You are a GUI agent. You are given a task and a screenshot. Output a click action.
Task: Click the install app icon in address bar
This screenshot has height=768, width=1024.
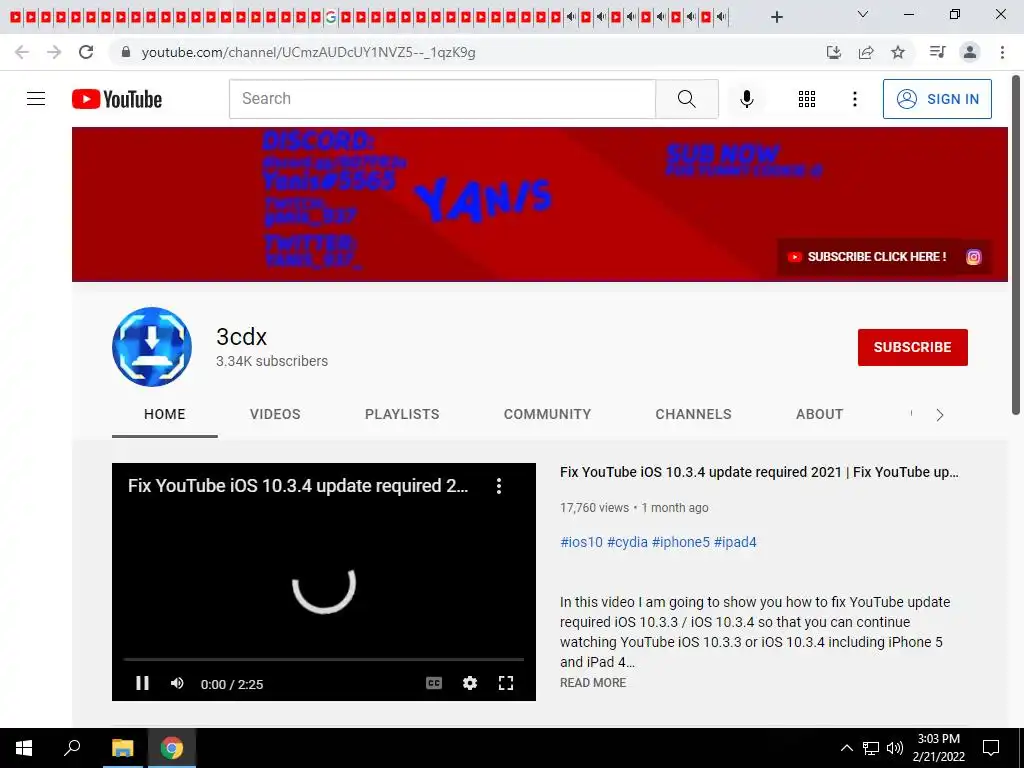(833, 52)
